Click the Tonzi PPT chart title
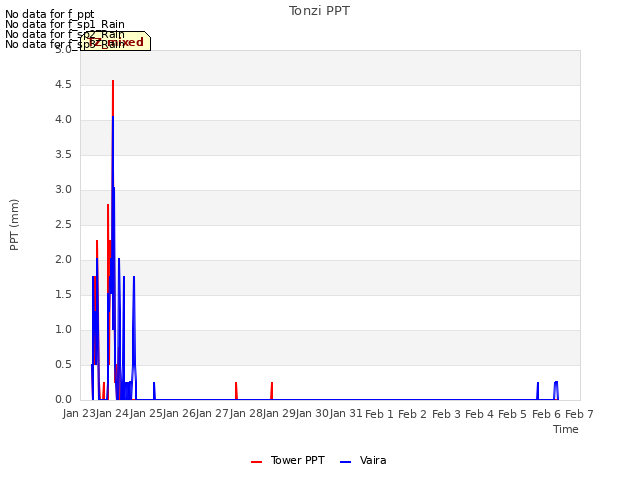640x480 pixels. click(x=319, y=11)
